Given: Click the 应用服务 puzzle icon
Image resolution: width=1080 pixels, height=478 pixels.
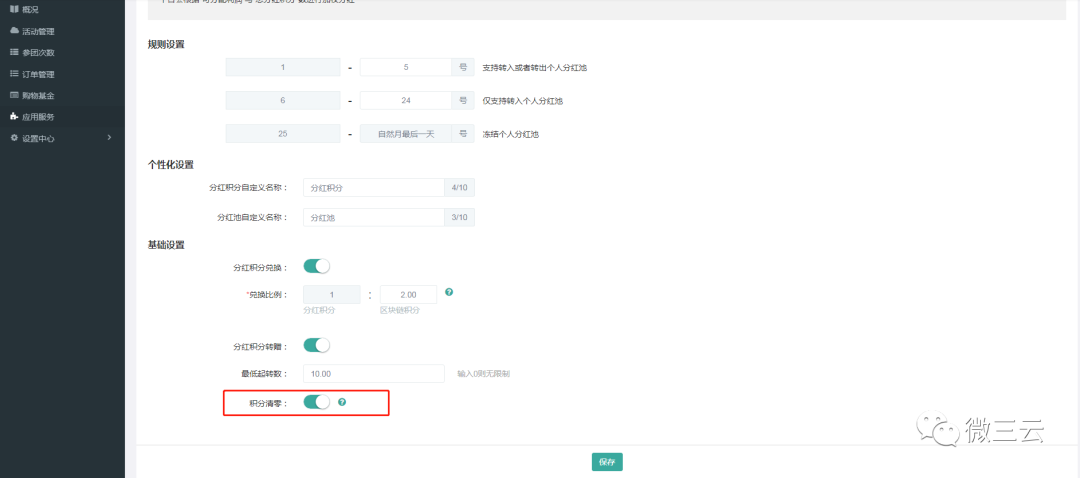Looking at the screenshot, I should (x=14, y=116).
